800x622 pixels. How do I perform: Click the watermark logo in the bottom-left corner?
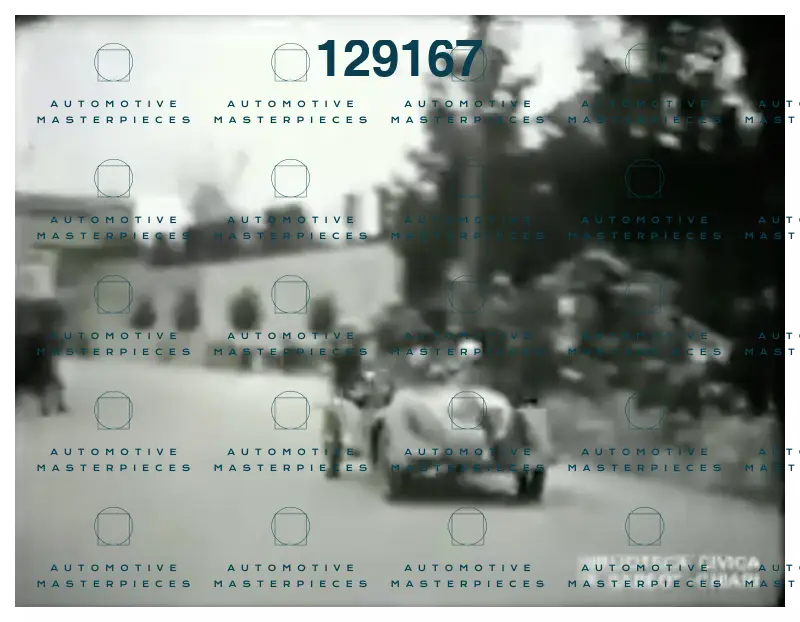point(113,527)
